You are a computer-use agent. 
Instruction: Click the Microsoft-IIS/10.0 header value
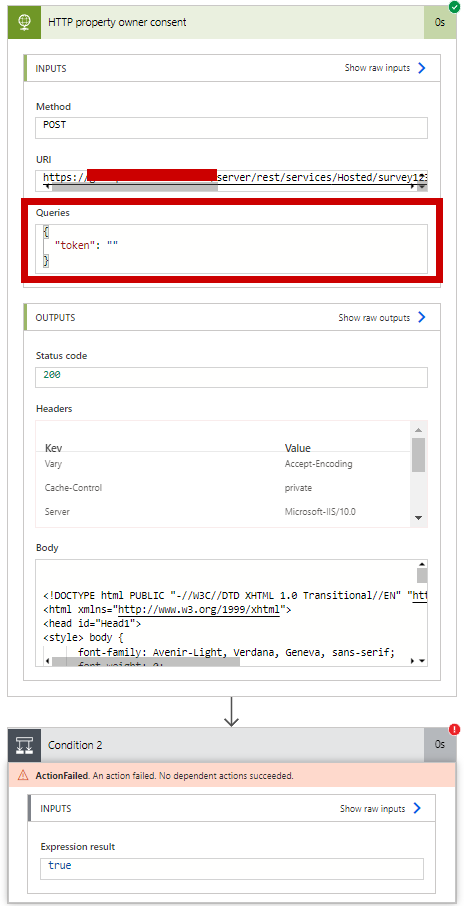pos(320,511)
